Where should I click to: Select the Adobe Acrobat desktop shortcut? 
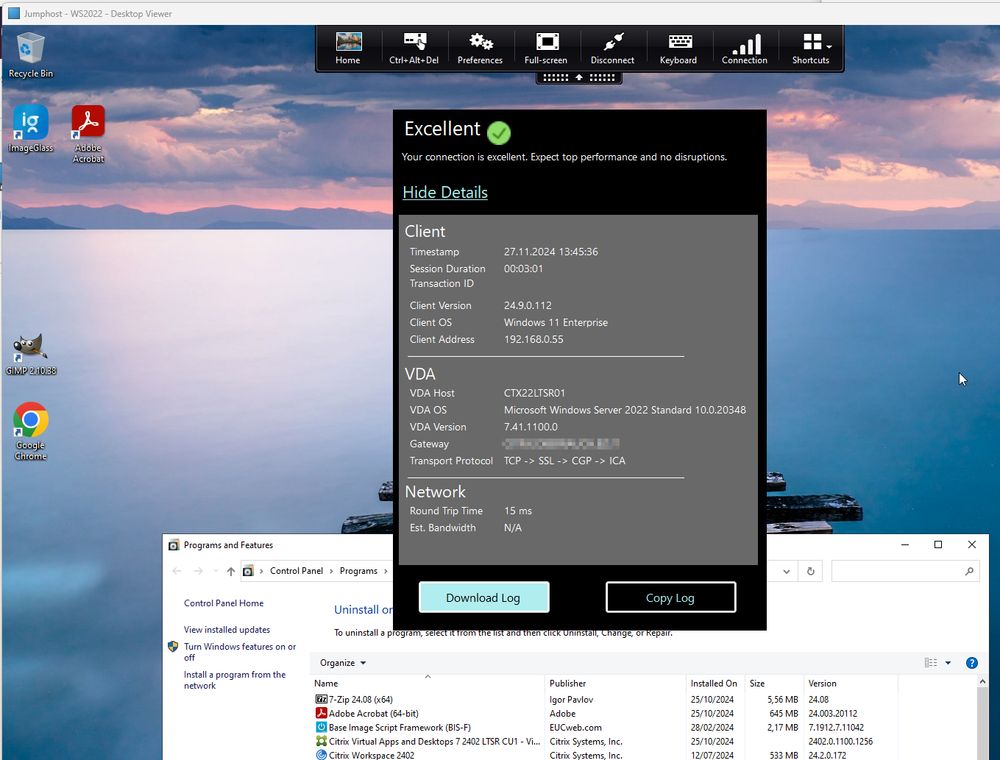(x=88, y=134)
